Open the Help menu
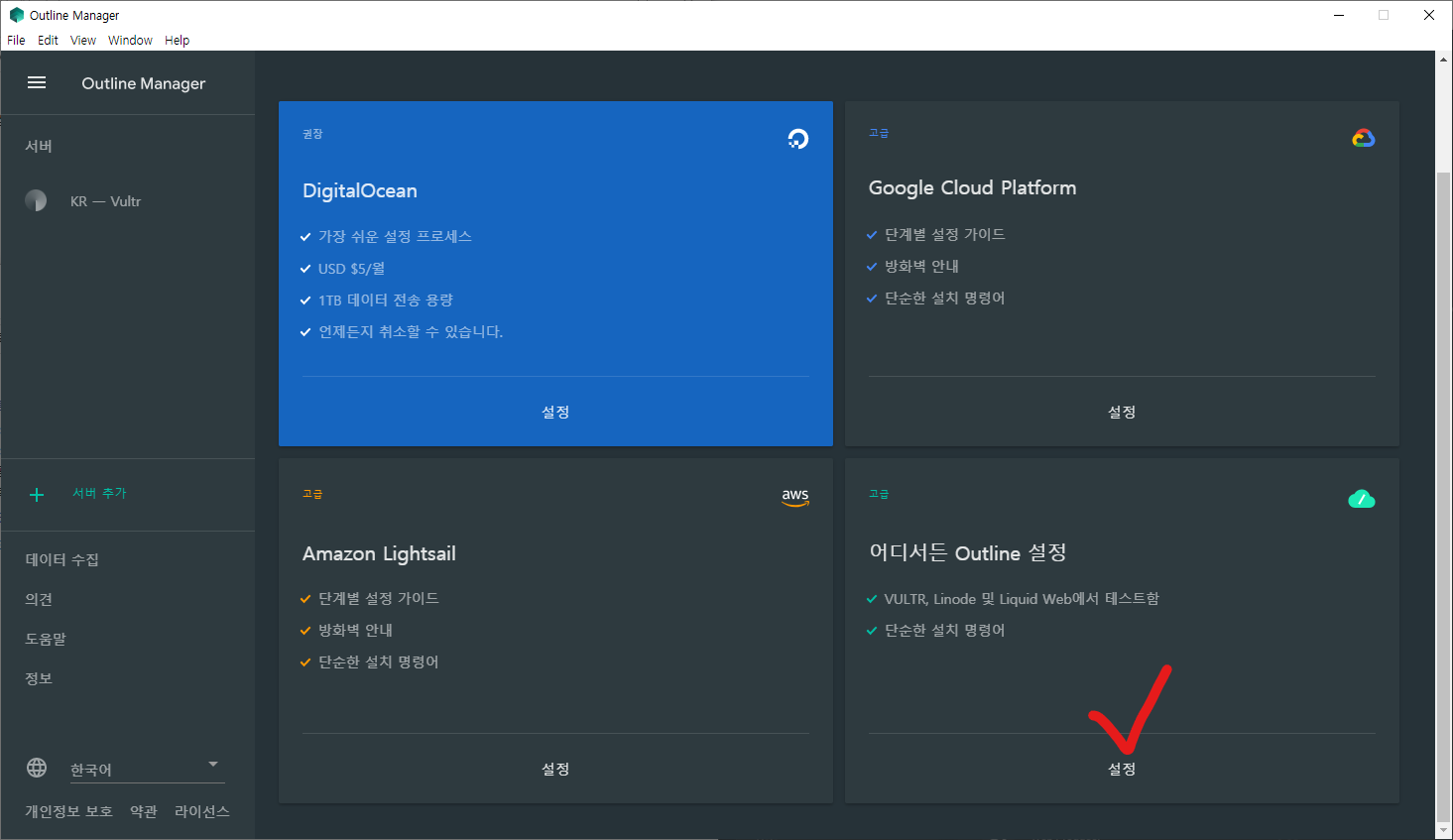Viewport: 1453px width, 840px height. (177, 41)
